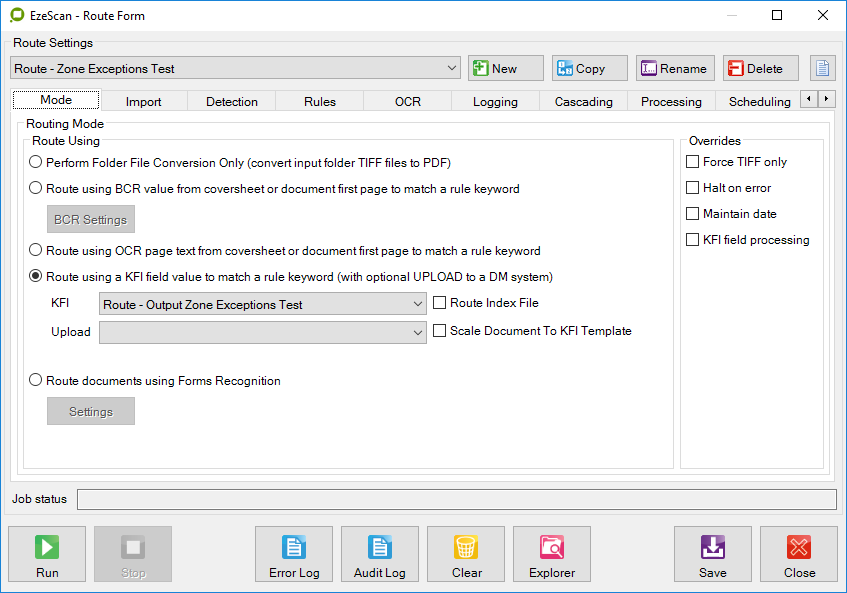This screenshot has height=593, width=847.
Task: Click the document icon beside Delete
Action: pyautogui.click(x=822, y=68)
